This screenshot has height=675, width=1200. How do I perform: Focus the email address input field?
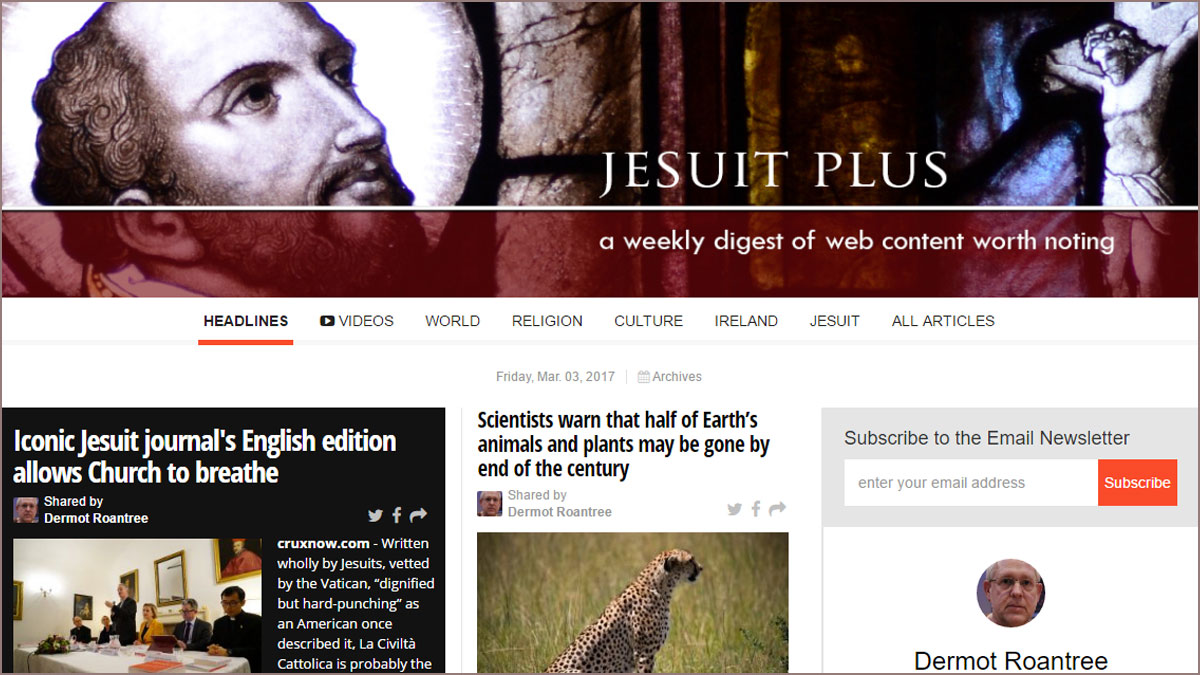(971, 483)
